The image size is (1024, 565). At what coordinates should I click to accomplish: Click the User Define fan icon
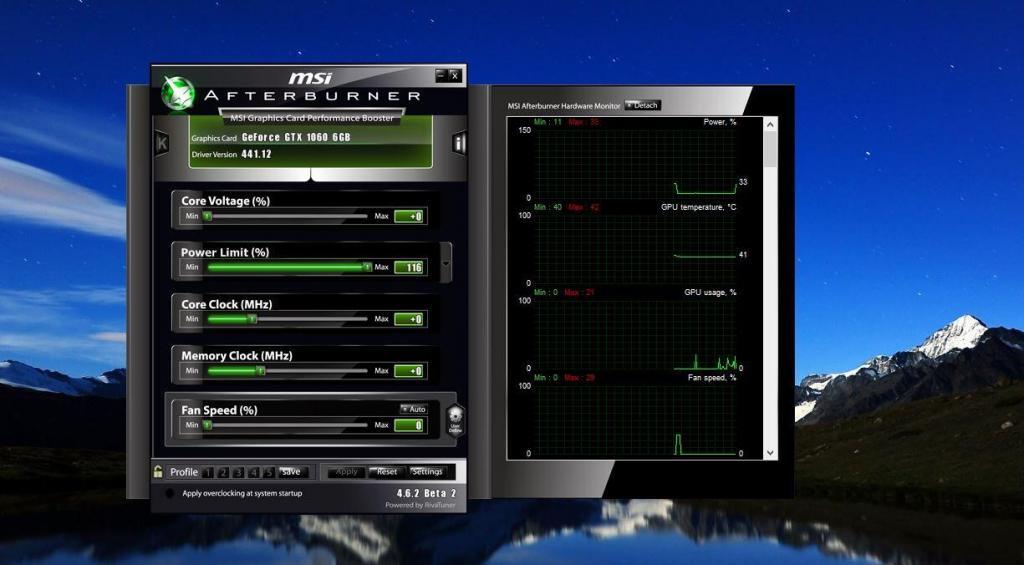[455, 419]
